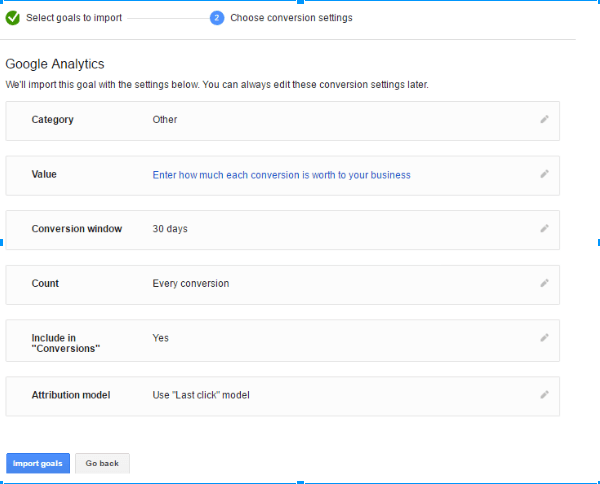The height and width of the screenshot is (484, 600).
Task: Click the 'Other' category value
Action: (x=165, y=119)
